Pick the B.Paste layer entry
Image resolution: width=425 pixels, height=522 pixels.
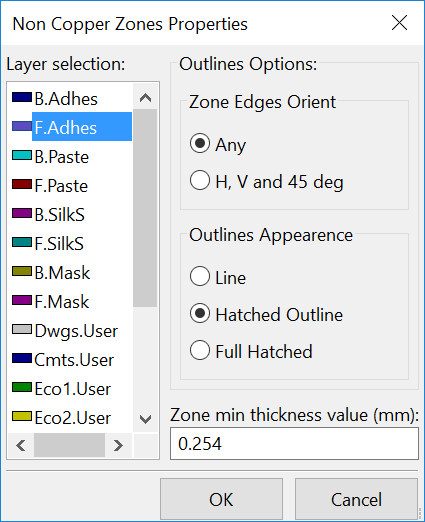[62, 157]
